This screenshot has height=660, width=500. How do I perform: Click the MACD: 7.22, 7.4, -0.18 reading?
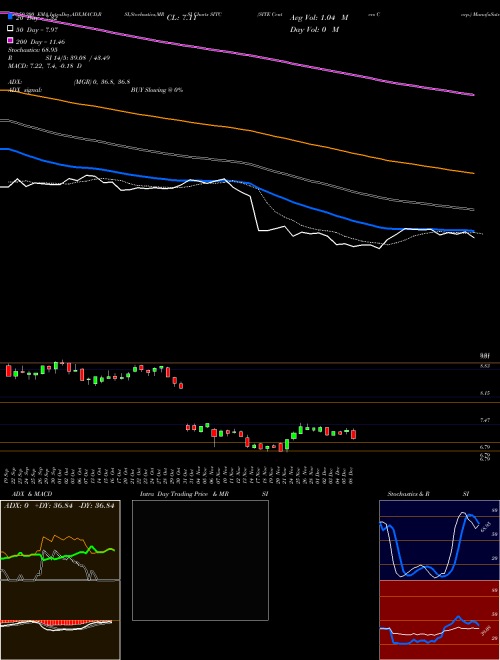[45, 66]
